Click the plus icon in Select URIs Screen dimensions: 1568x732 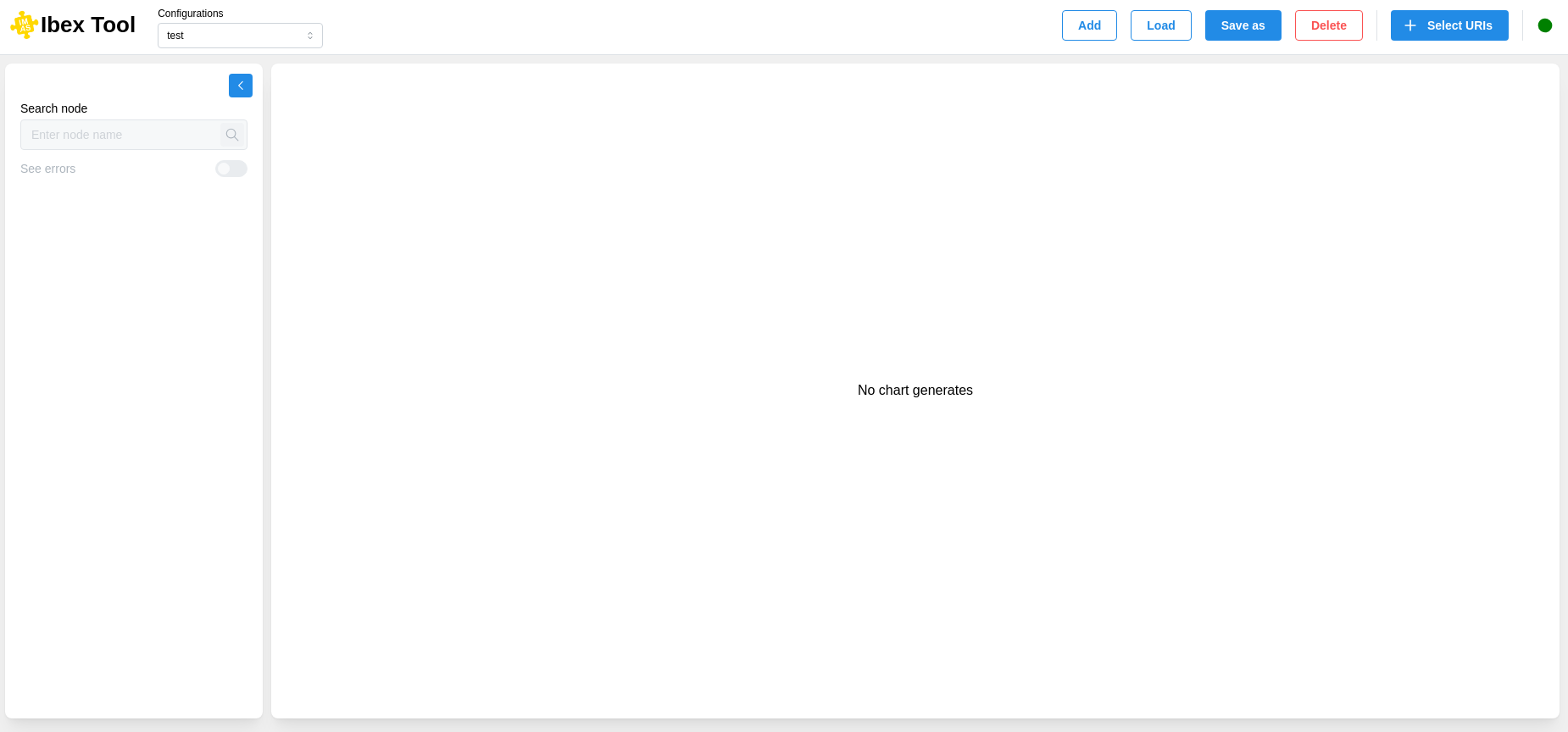(x=1410, y=25)
